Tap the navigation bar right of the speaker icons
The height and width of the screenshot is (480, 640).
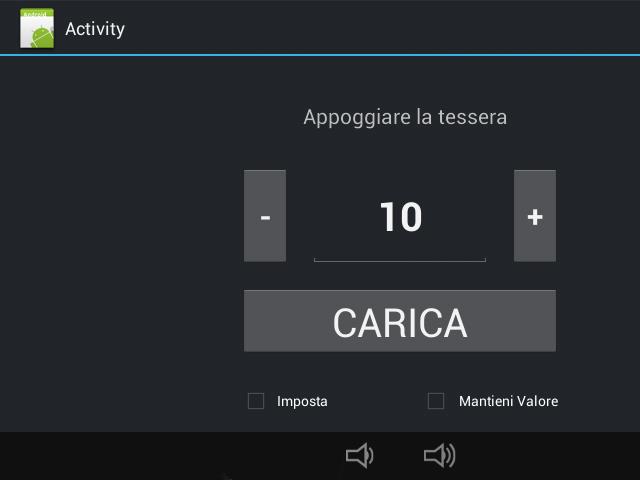(549, 456)
